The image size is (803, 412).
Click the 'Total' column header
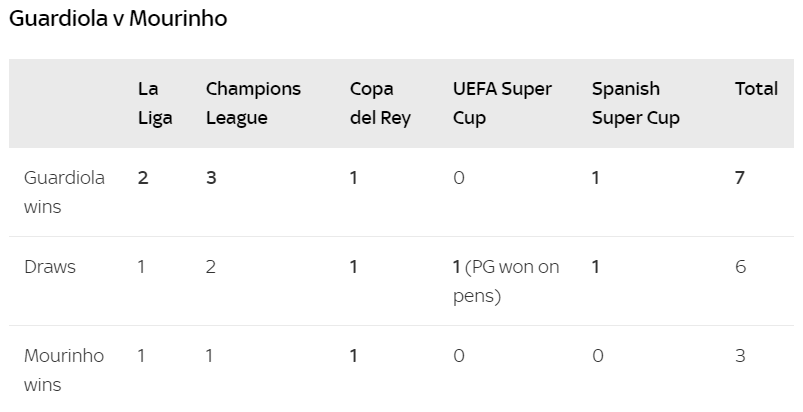756,89
